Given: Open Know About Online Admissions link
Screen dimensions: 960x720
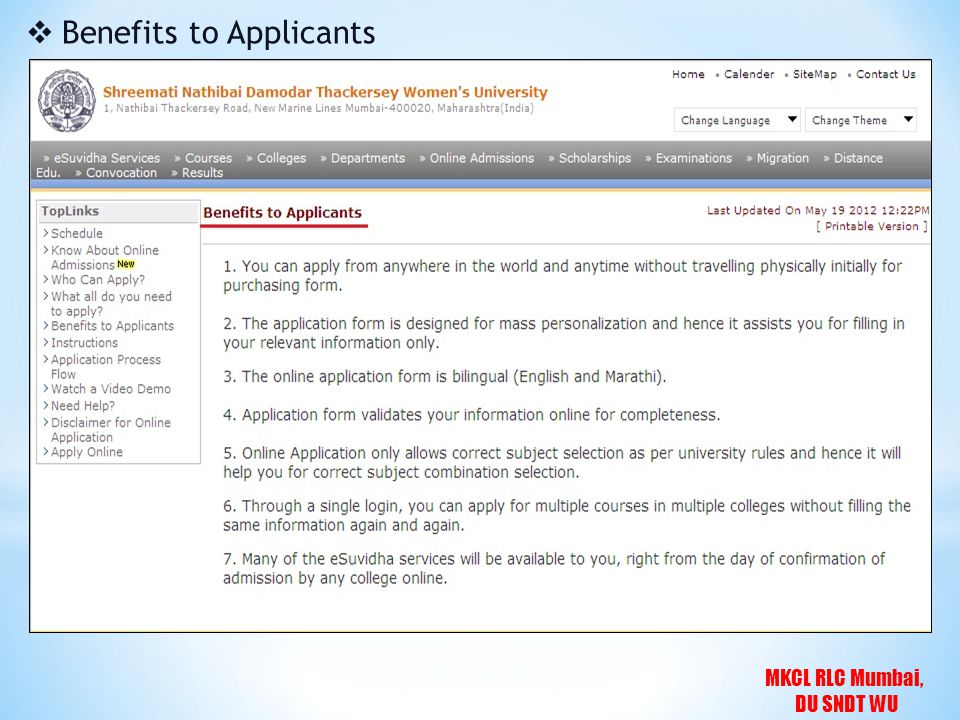Looking at the screenshot, I should (x=104, y=257).
